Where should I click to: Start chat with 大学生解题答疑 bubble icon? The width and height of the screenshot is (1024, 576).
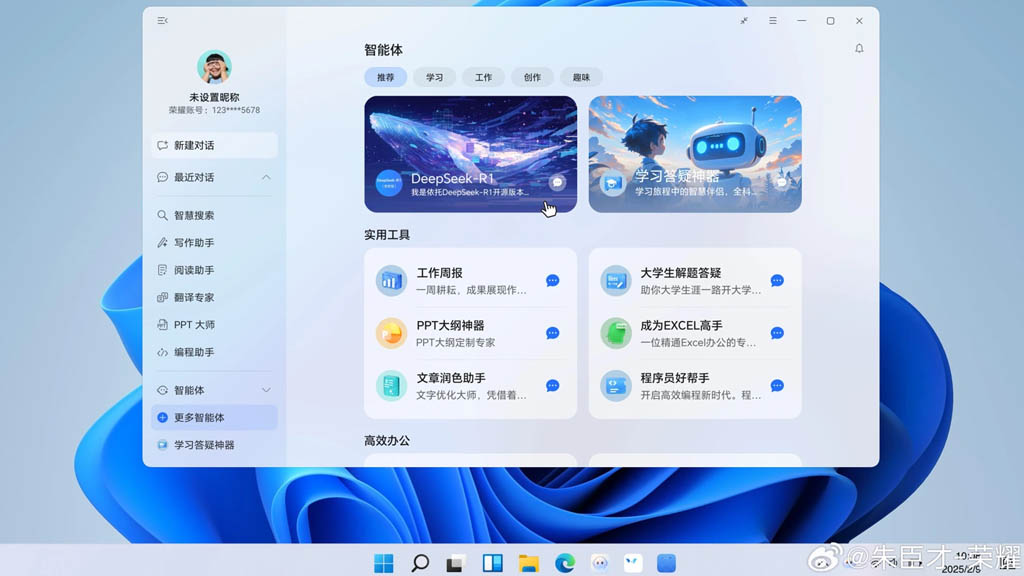click(777, 281)
